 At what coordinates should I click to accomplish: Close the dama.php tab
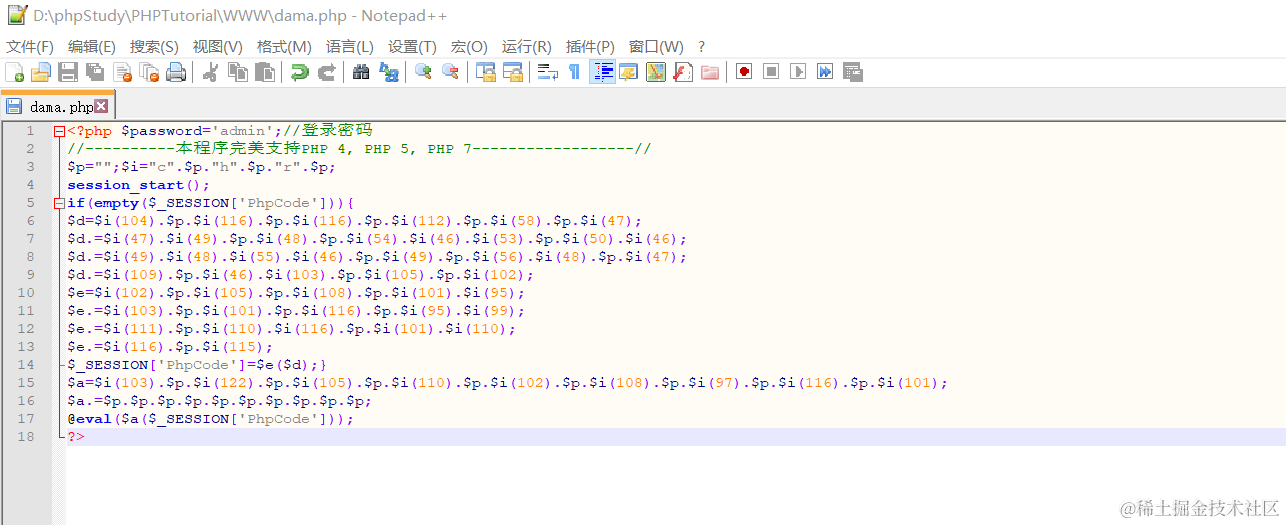pos(101,106)
